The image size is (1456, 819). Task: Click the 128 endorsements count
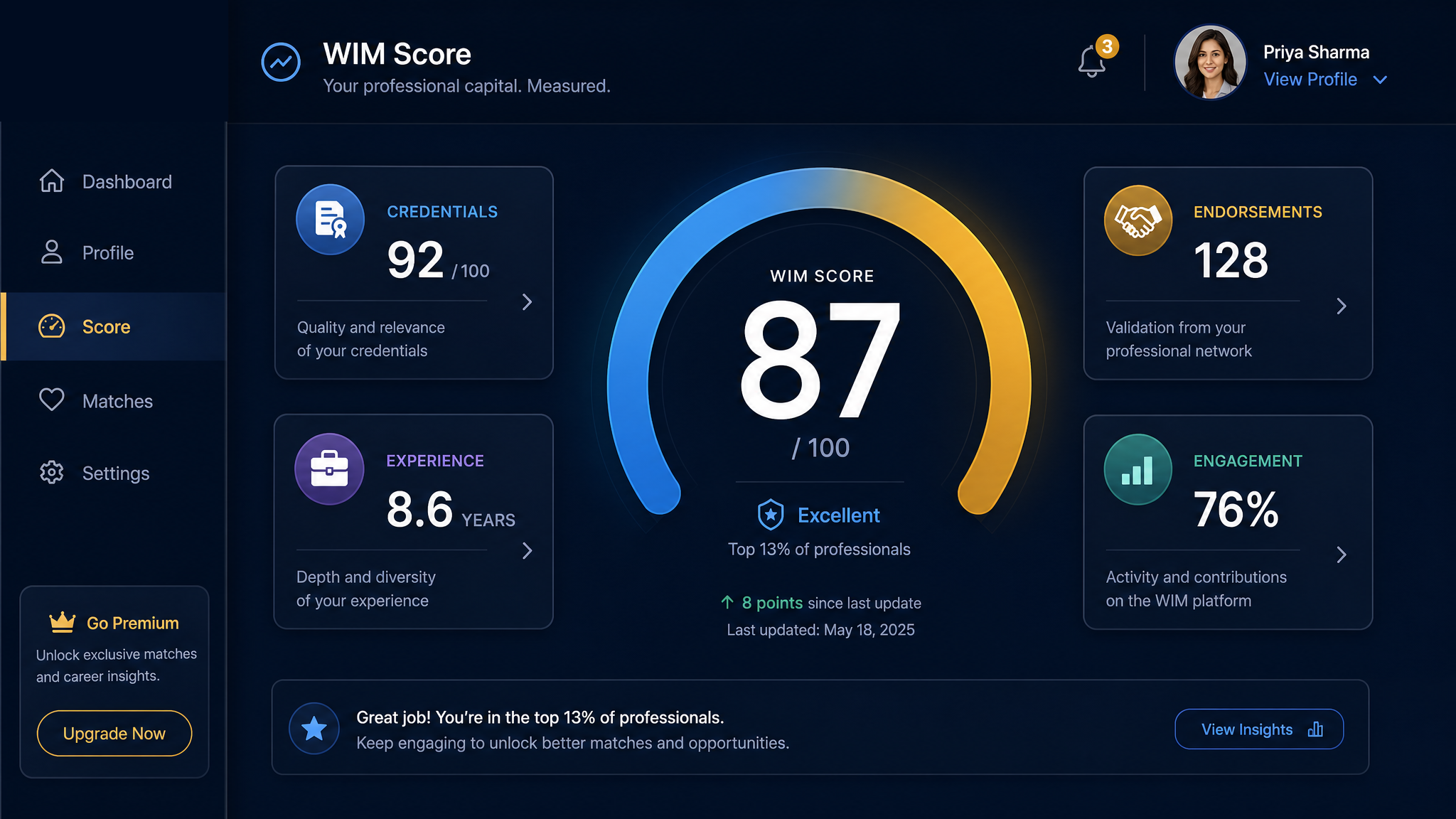pyautogui.click(x=1231, y=260)
